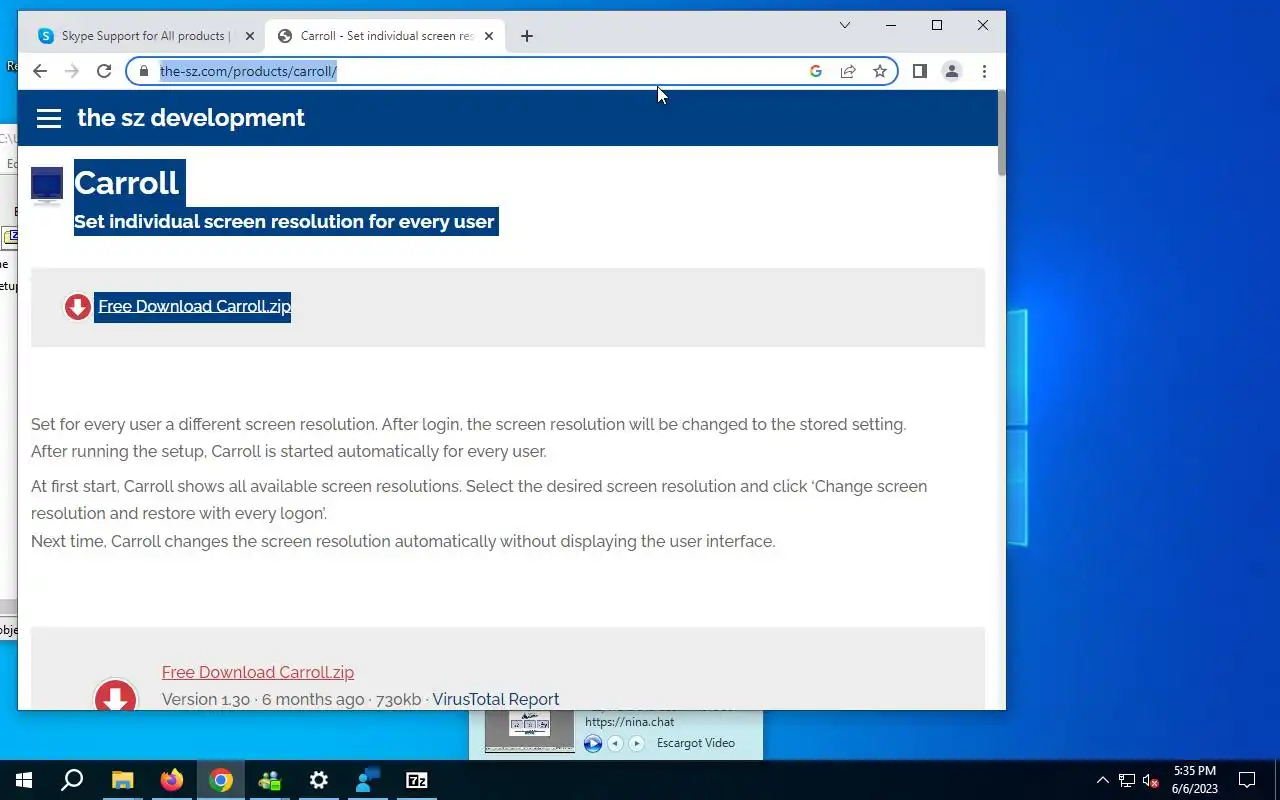Expand the Chrome tab search dropdown
This screenshot has height=800, width=1280.
click(x=845, y=25)
